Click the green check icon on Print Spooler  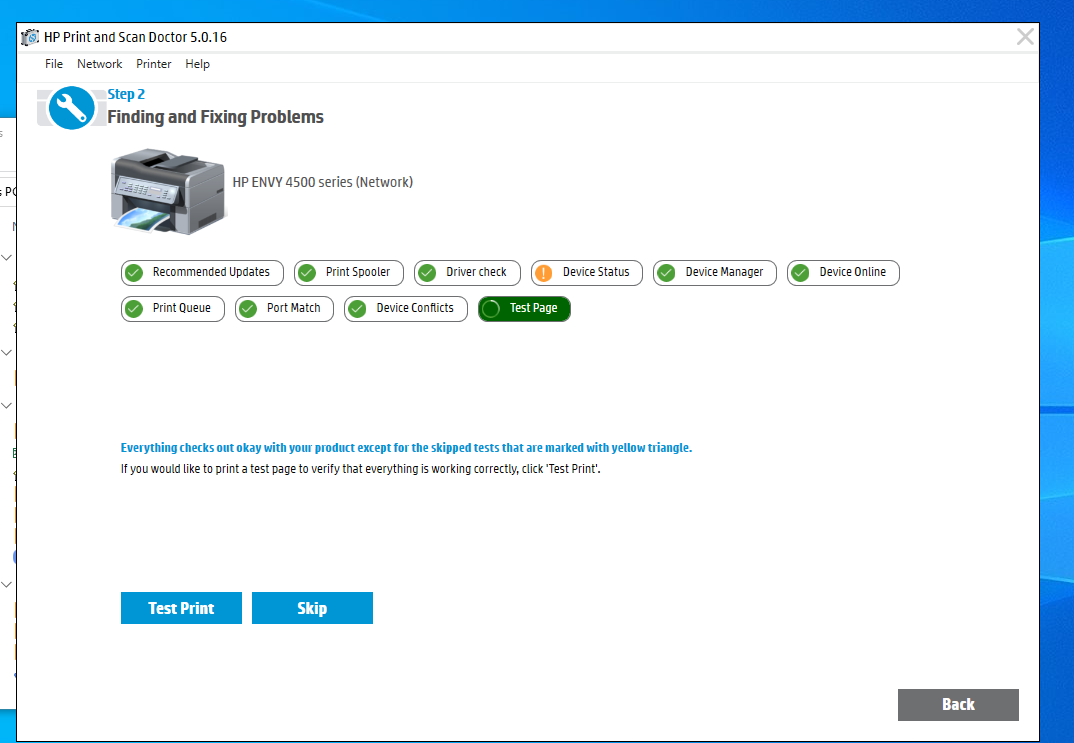pyautogui.click(x=306, y=272)
